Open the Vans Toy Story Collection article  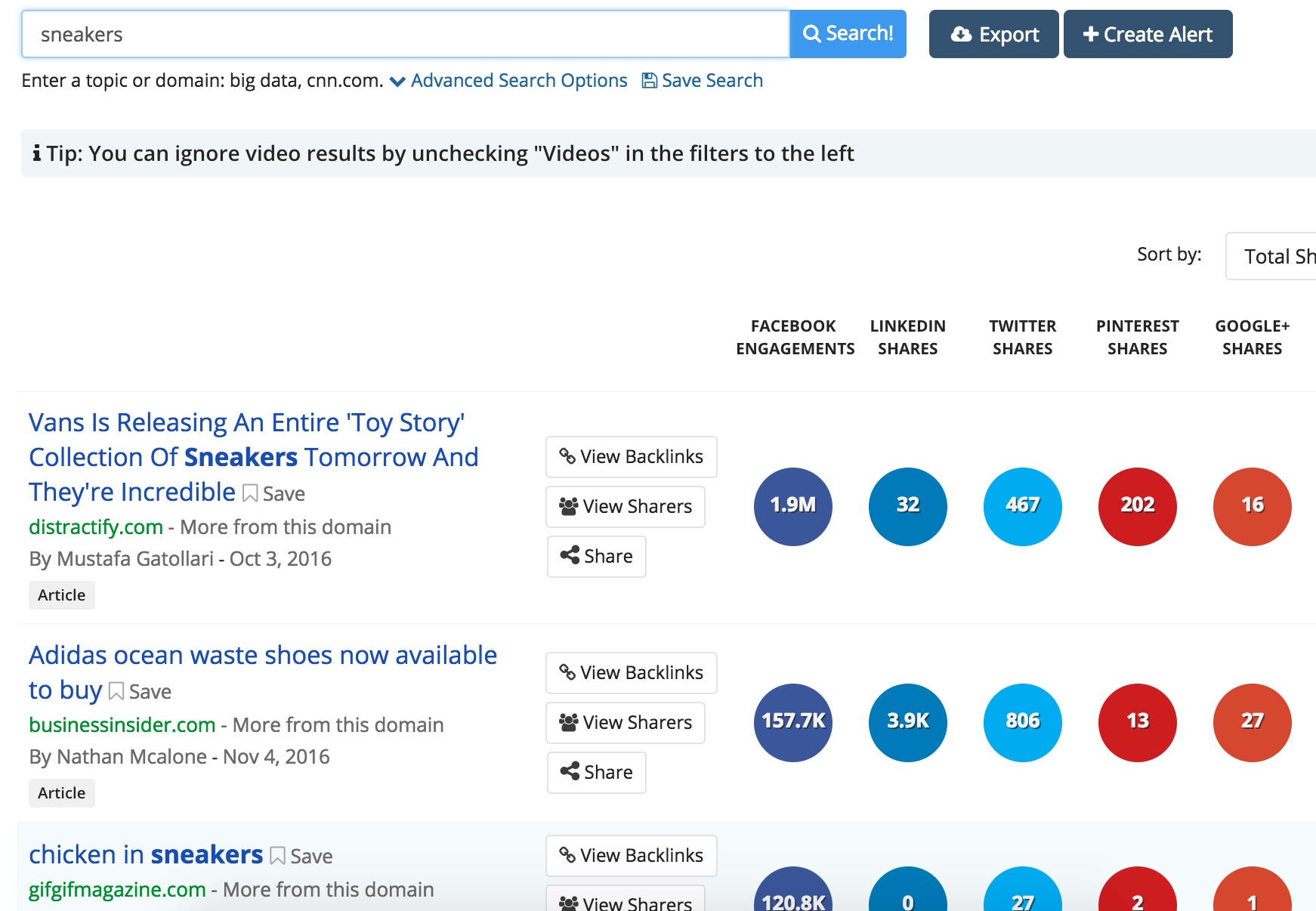click(254, 456)
